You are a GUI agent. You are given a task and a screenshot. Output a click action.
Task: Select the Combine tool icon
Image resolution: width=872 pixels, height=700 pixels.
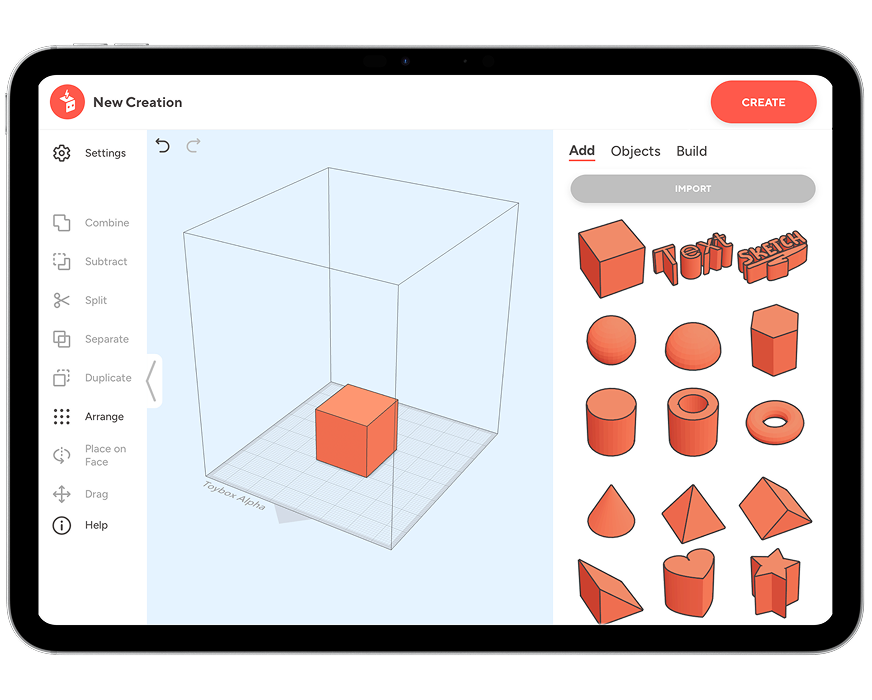click(62, 222)
